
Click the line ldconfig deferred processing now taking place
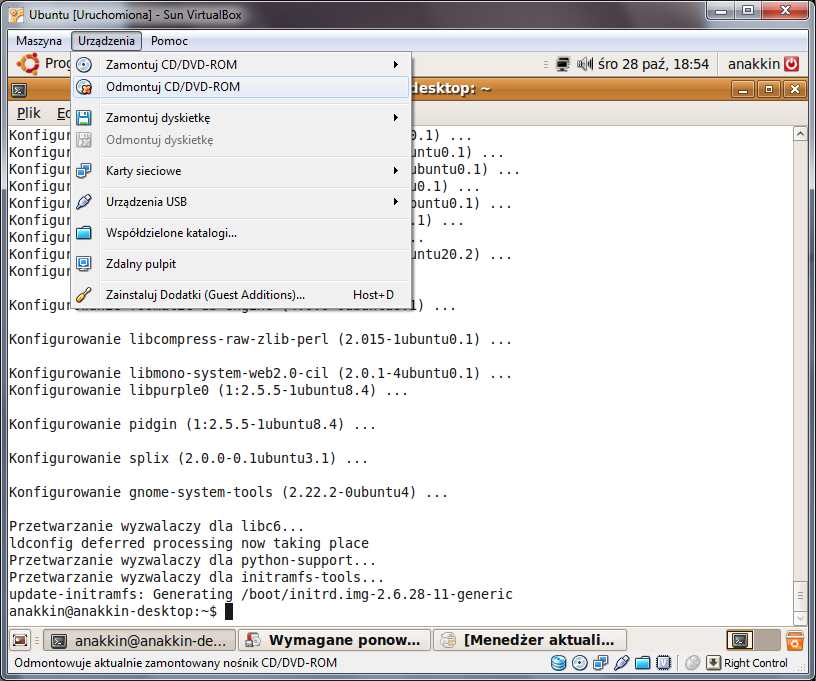[x=189, y=543]
